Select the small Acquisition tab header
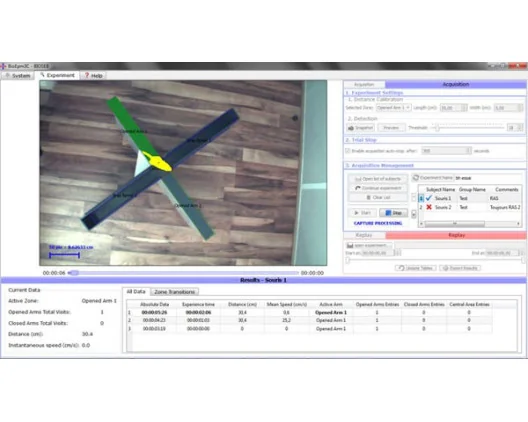 364,84
